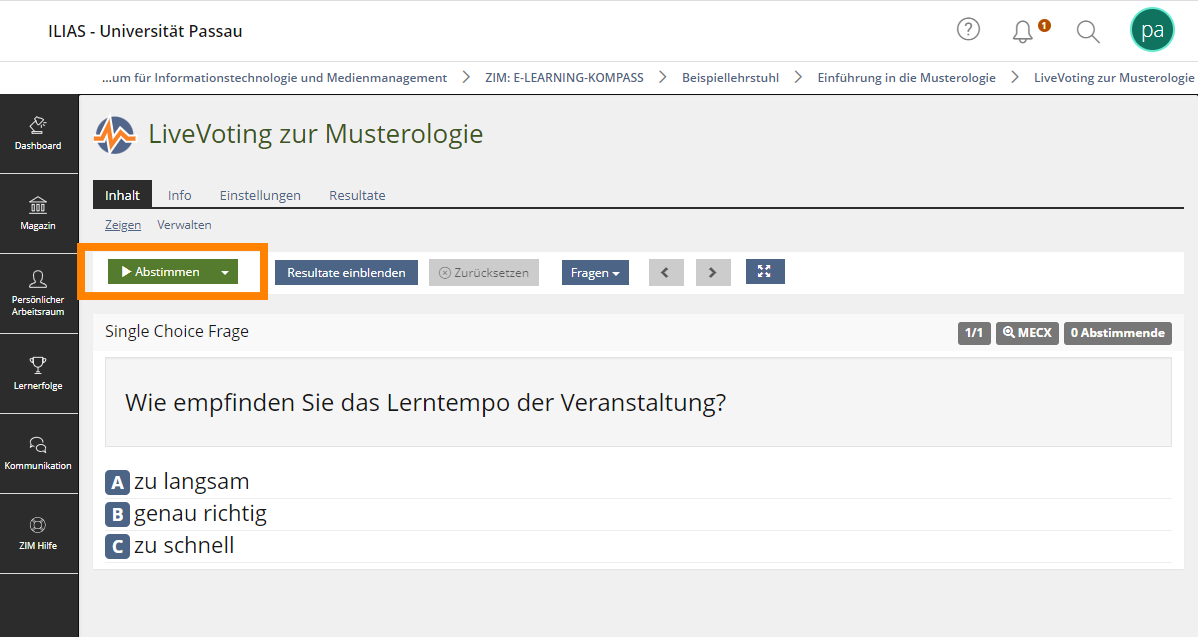Open the 'pa' user avatar menu
This screenshot has height=637, width=1198.
(x=1152, y=31)
